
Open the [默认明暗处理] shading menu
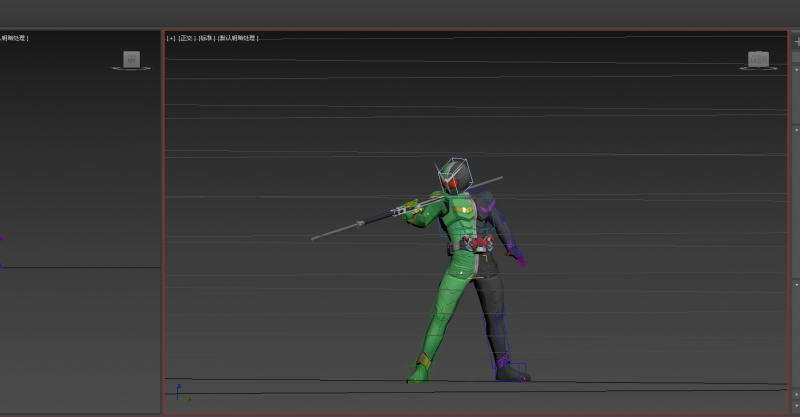(x=238, y=38)
